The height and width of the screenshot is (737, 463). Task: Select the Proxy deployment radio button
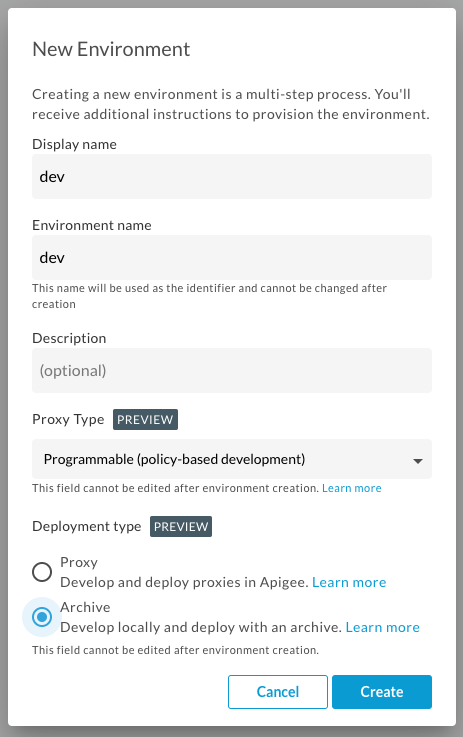point(42,572)
